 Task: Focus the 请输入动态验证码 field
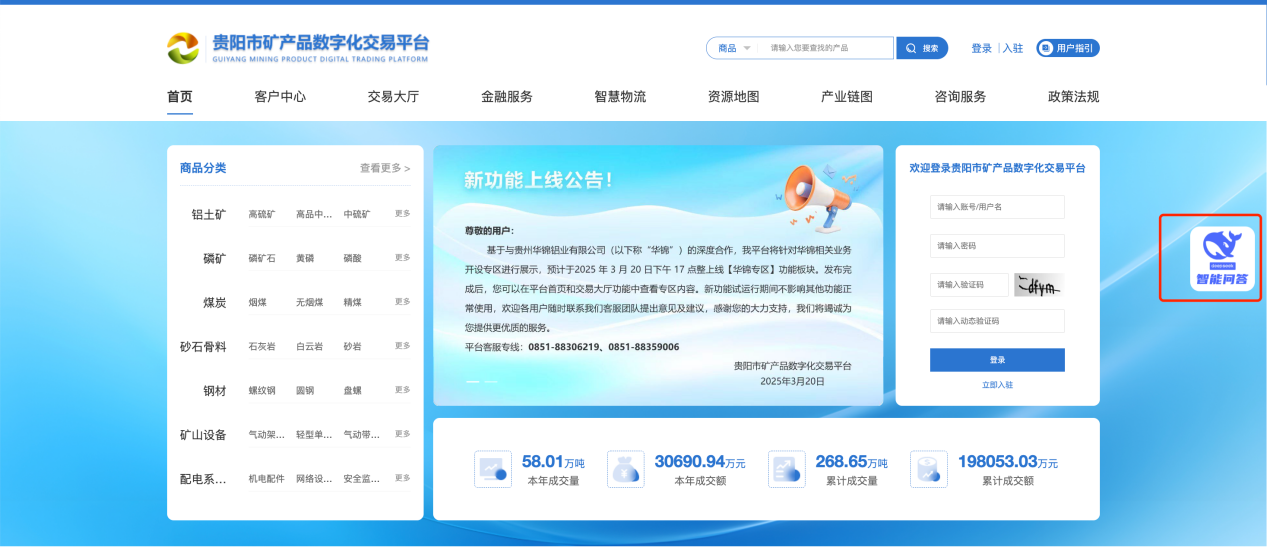997,321
